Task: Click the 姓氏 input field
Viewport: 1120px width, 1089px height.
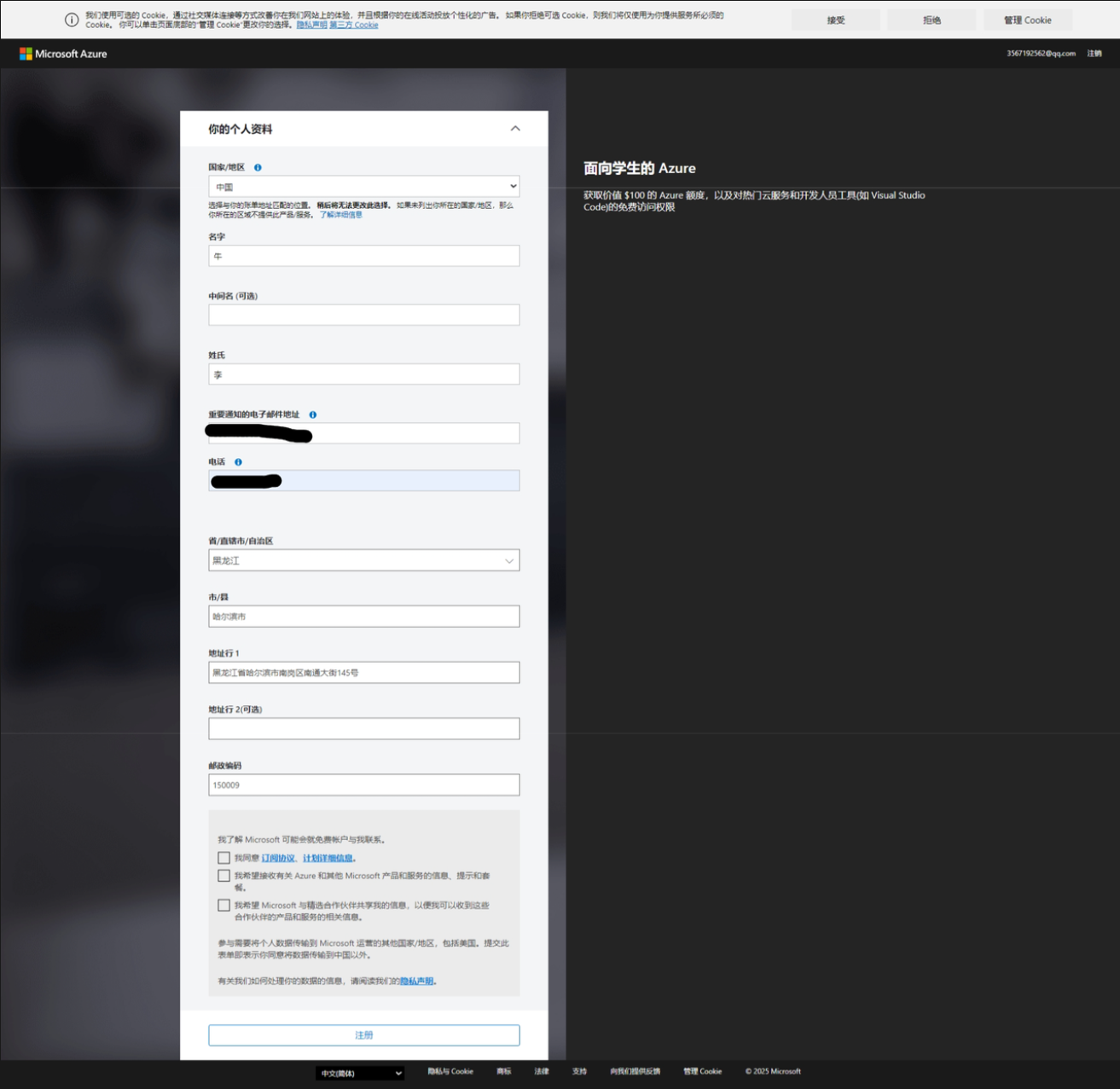Action: pyautogui.click(x=364, y=374)
